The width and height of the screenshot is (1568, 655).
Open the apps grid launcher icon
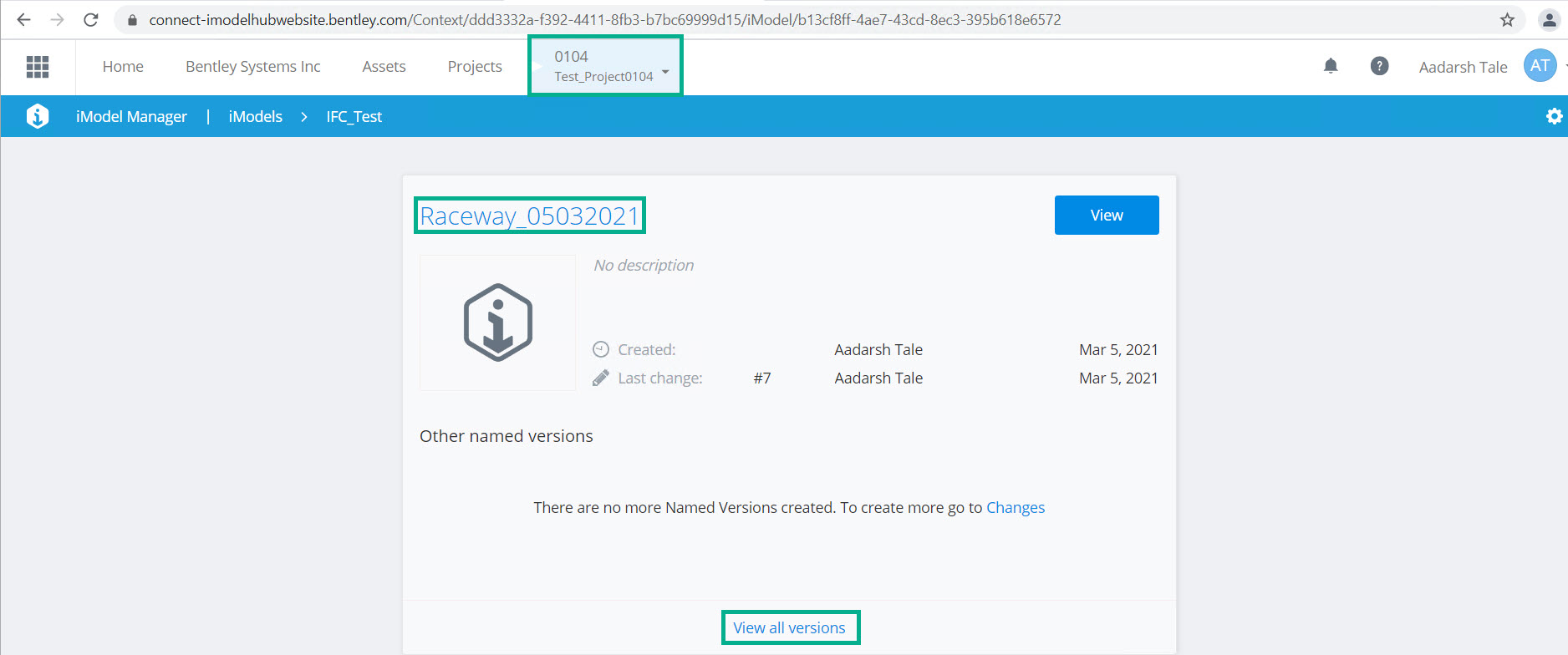pos(38,67)
